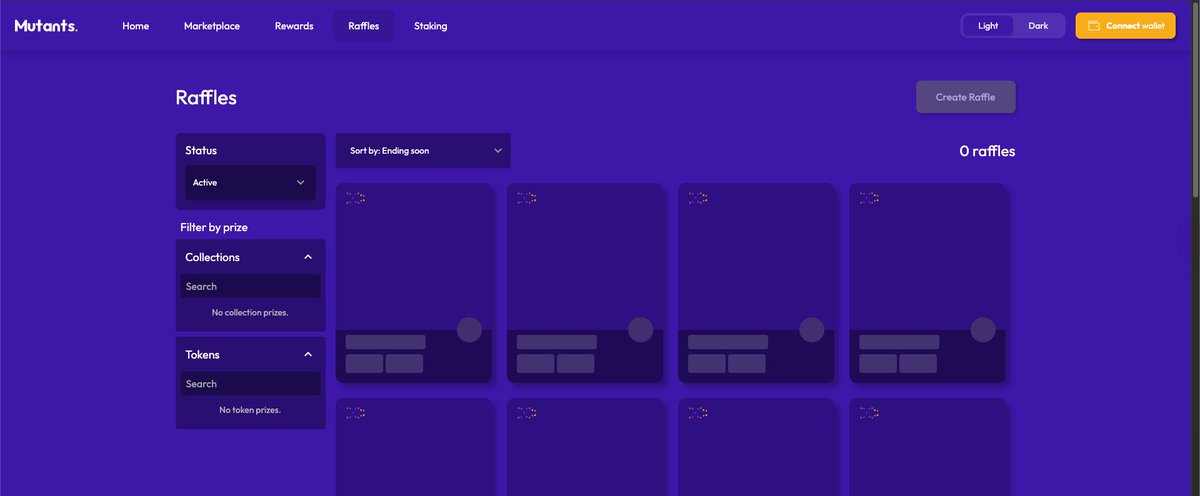Viewport: 1200px width, 496px height.
Task: Click the 'No token prizes.' text
Action: 250,410
